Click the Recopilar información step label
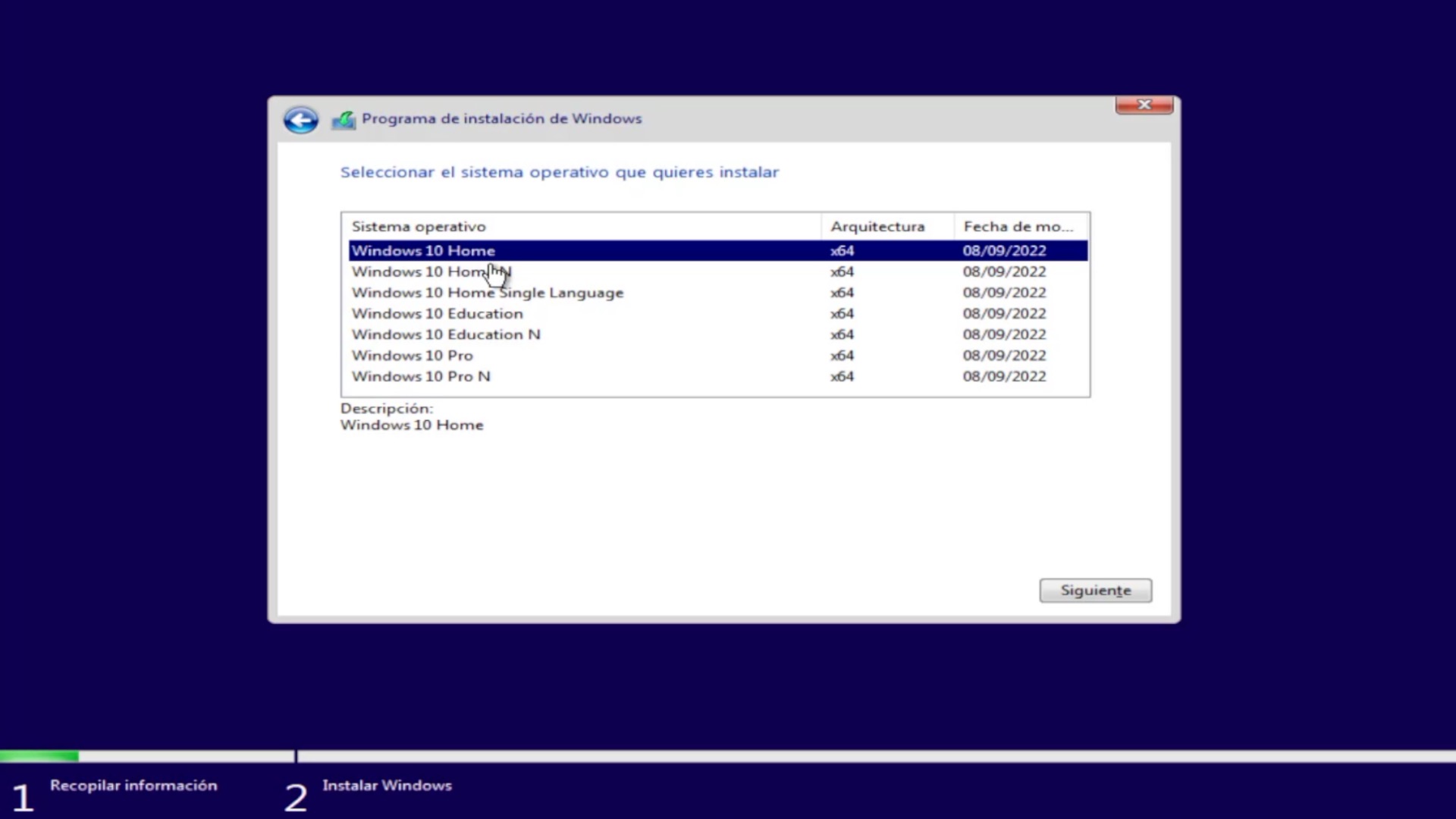Screen dimensions: 1456x819 click(x=133, y=786)
